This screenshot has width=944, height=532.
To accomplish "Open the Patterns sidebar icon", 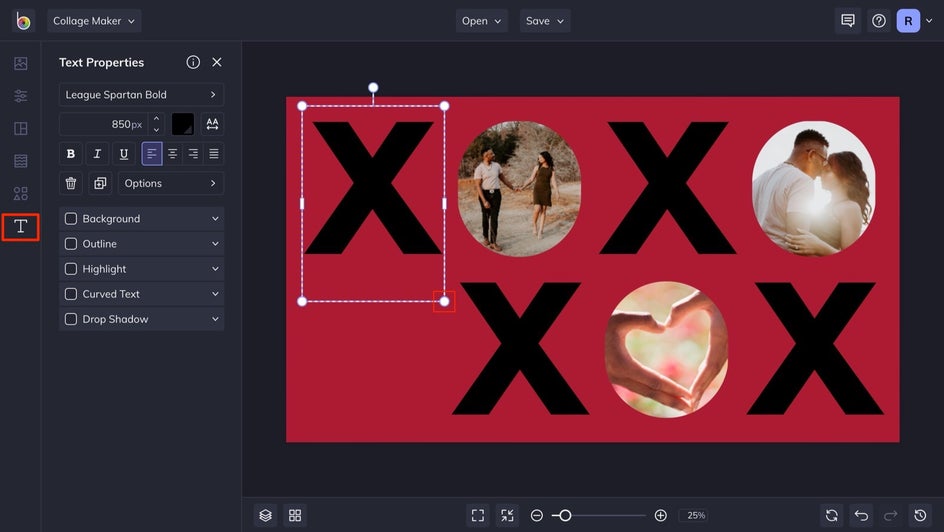I will pyautogui.click(x=20, y=161).
